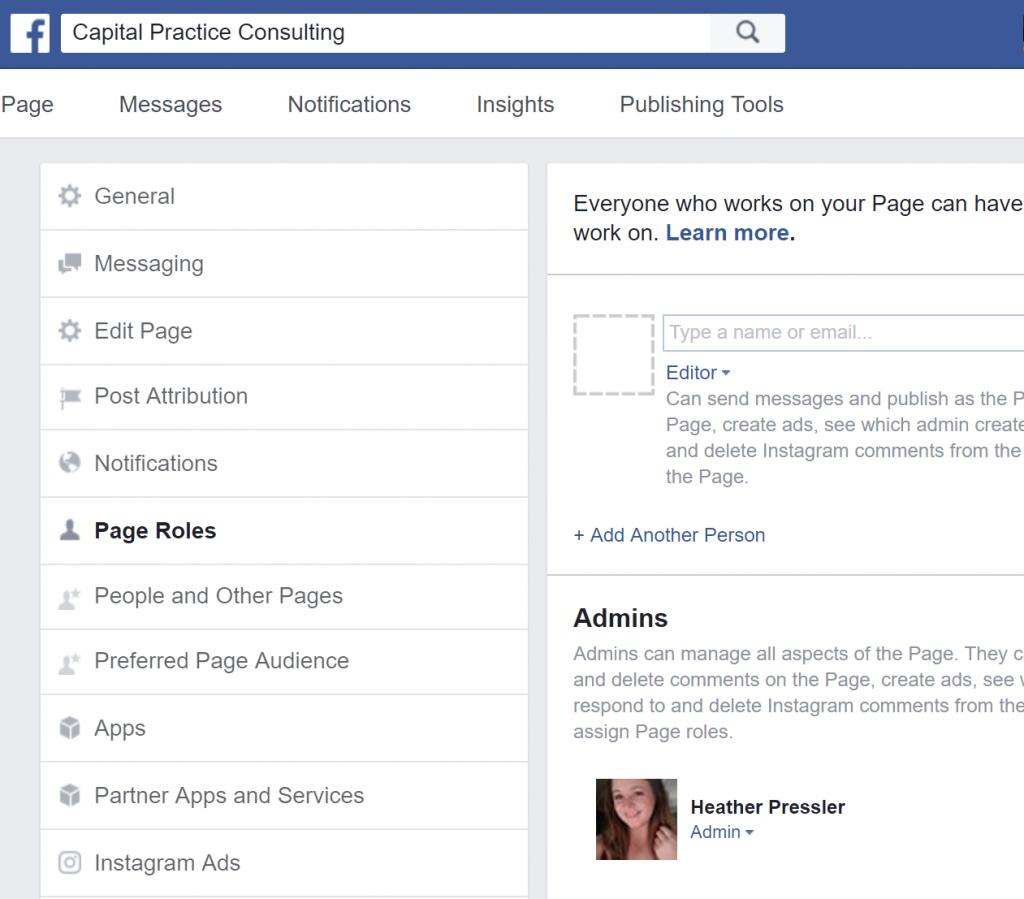1024x899 pixels.
Task: Click the Page Roles person icon
Action: (x=70, y=530)
